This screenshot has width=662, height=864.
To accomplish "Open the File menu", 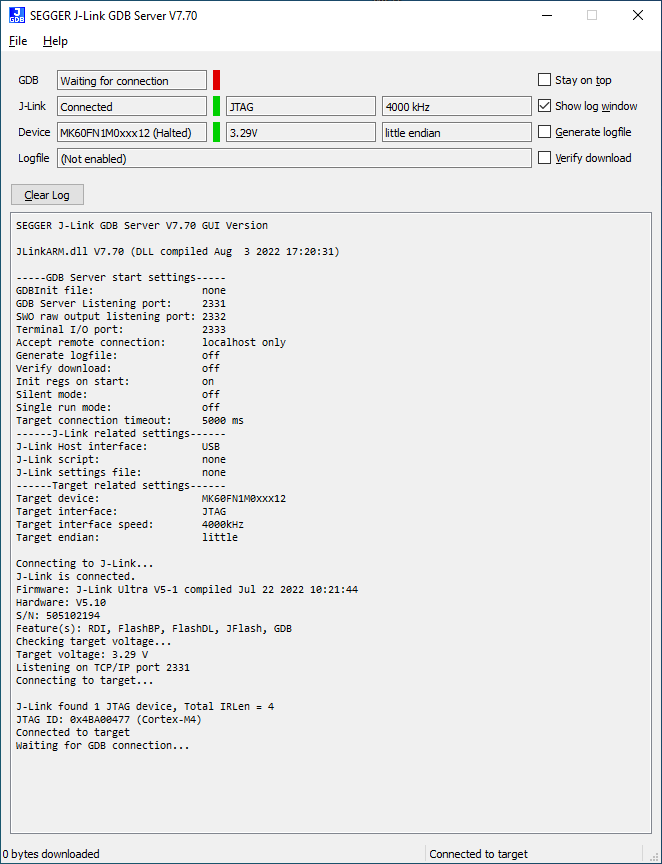I will coord(17,41).
